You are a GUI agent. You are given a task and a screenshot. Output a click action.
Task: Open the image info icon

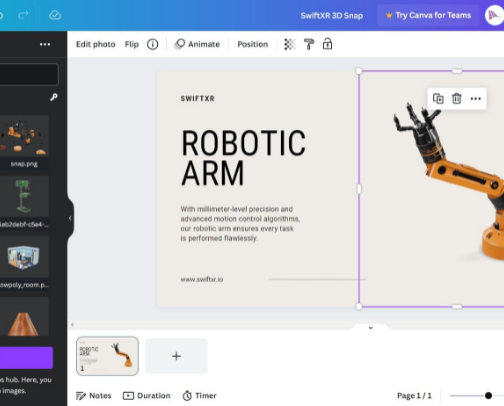click(x=153, y=44)
